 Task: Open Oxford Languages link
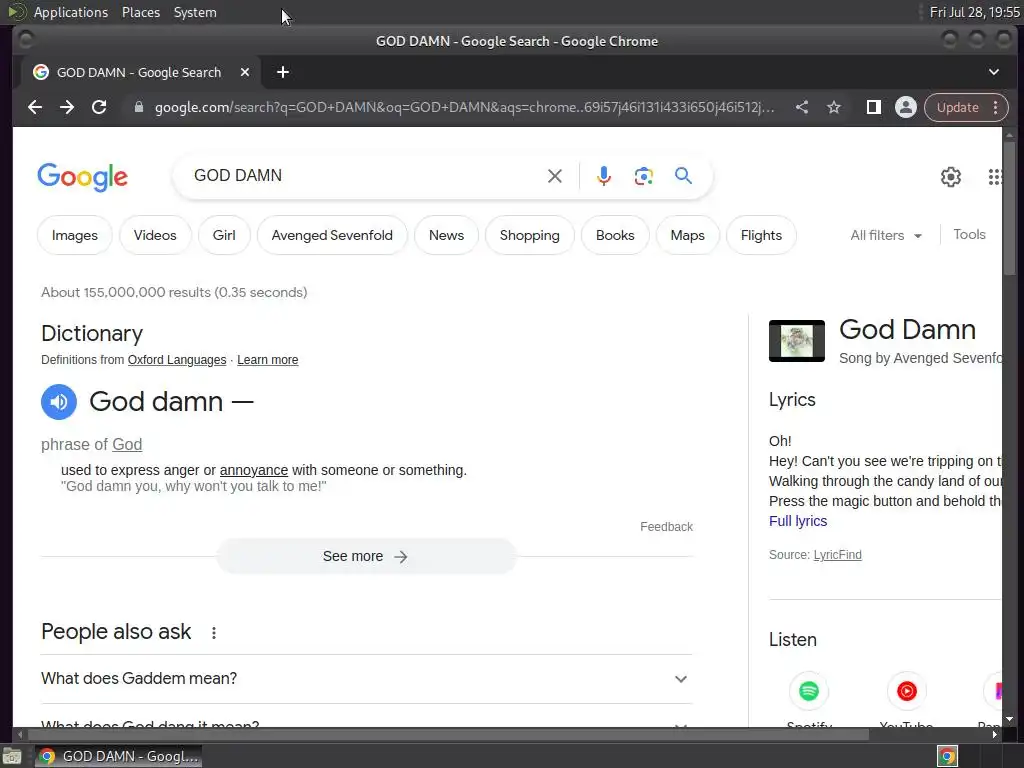click(x=177, y=360)
